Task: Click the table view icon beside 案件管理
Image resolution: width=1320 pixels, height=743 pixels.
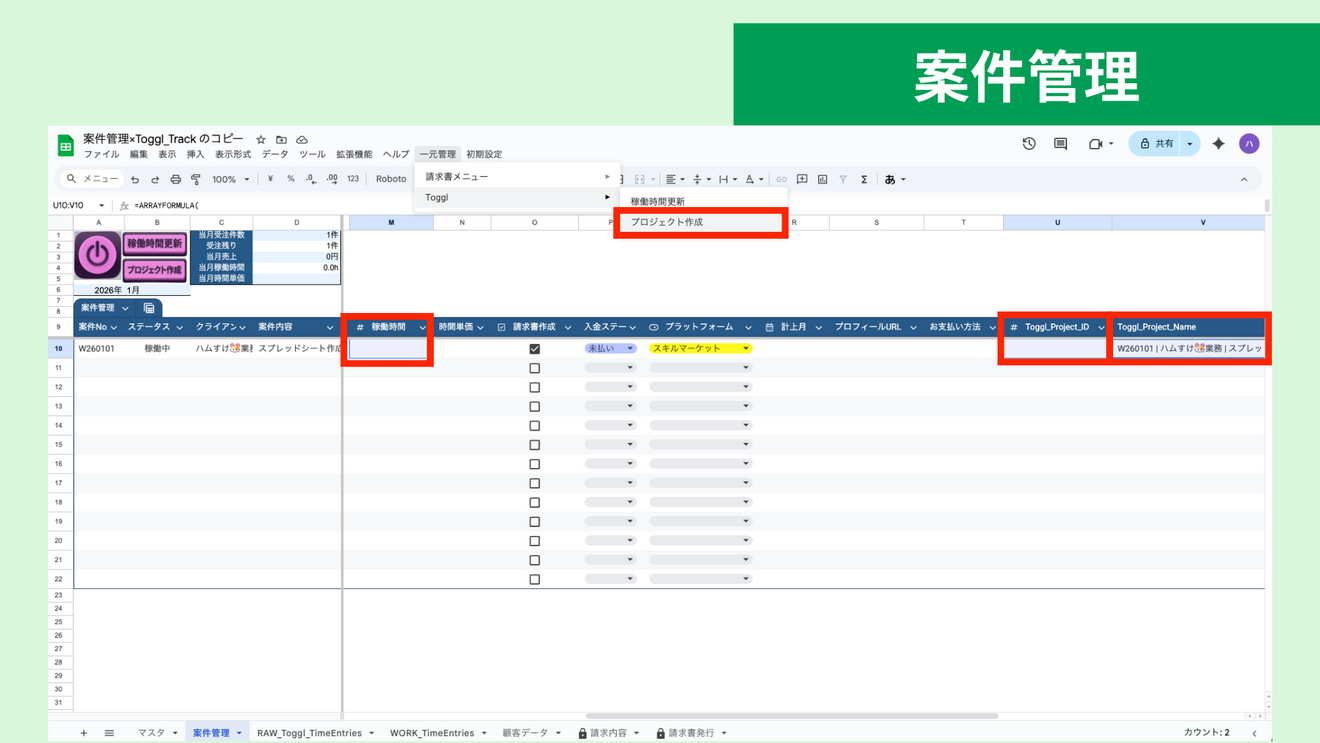Action: coord(149,308)
